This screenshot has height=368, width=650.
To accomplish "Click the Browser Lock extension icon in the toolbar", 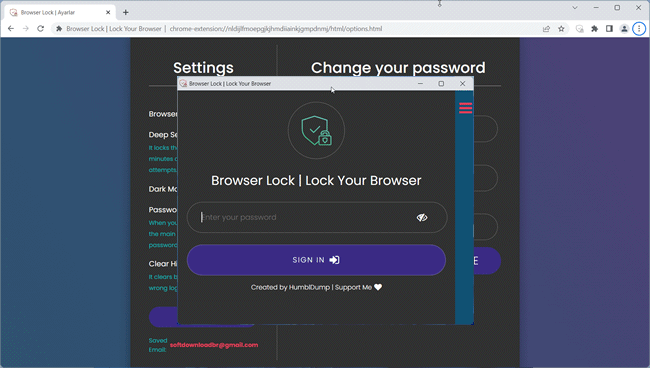I will (x=580, y=29).
